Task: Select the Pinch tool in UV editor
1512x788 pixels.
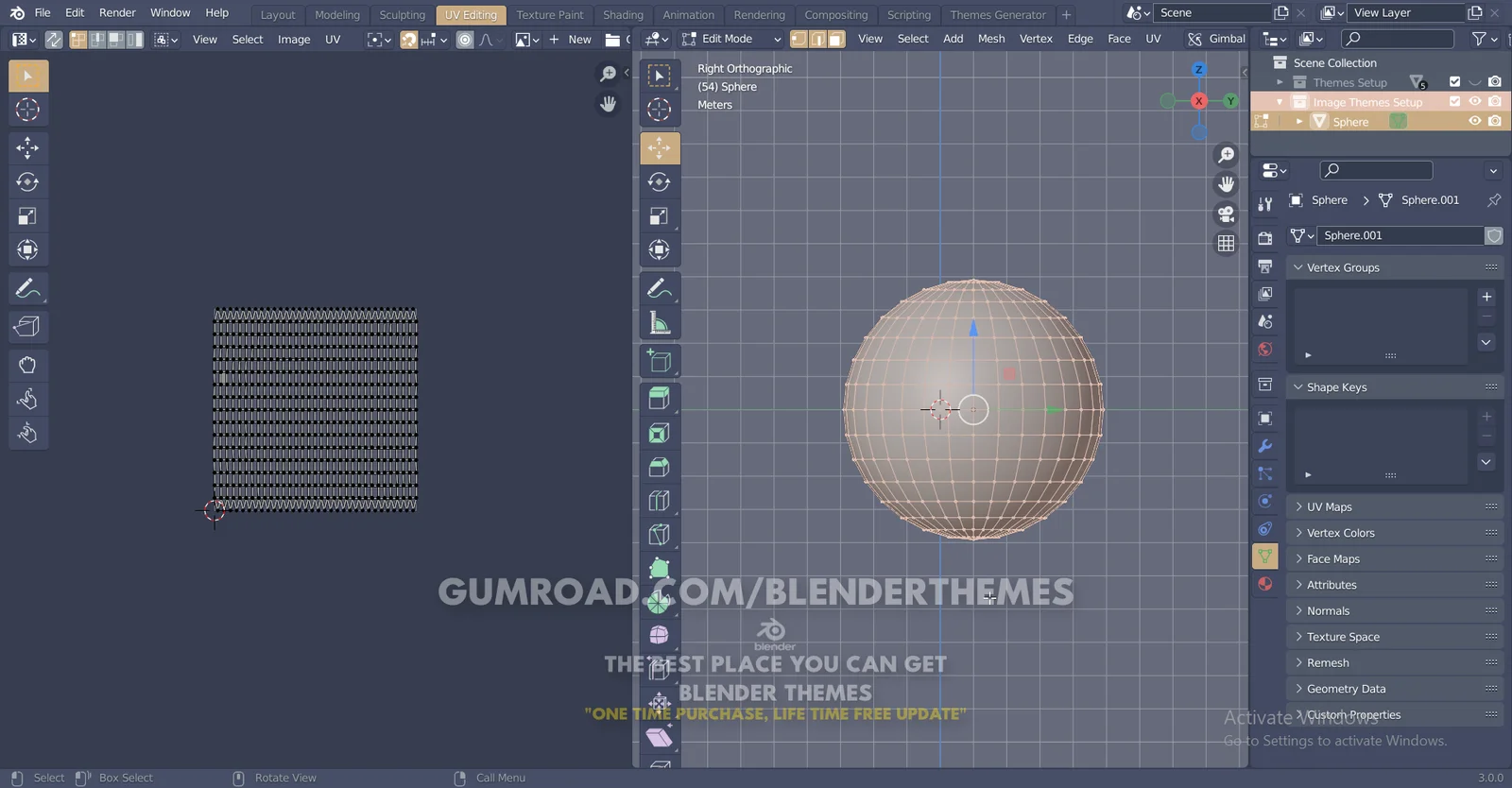Action: pos(28,434)
